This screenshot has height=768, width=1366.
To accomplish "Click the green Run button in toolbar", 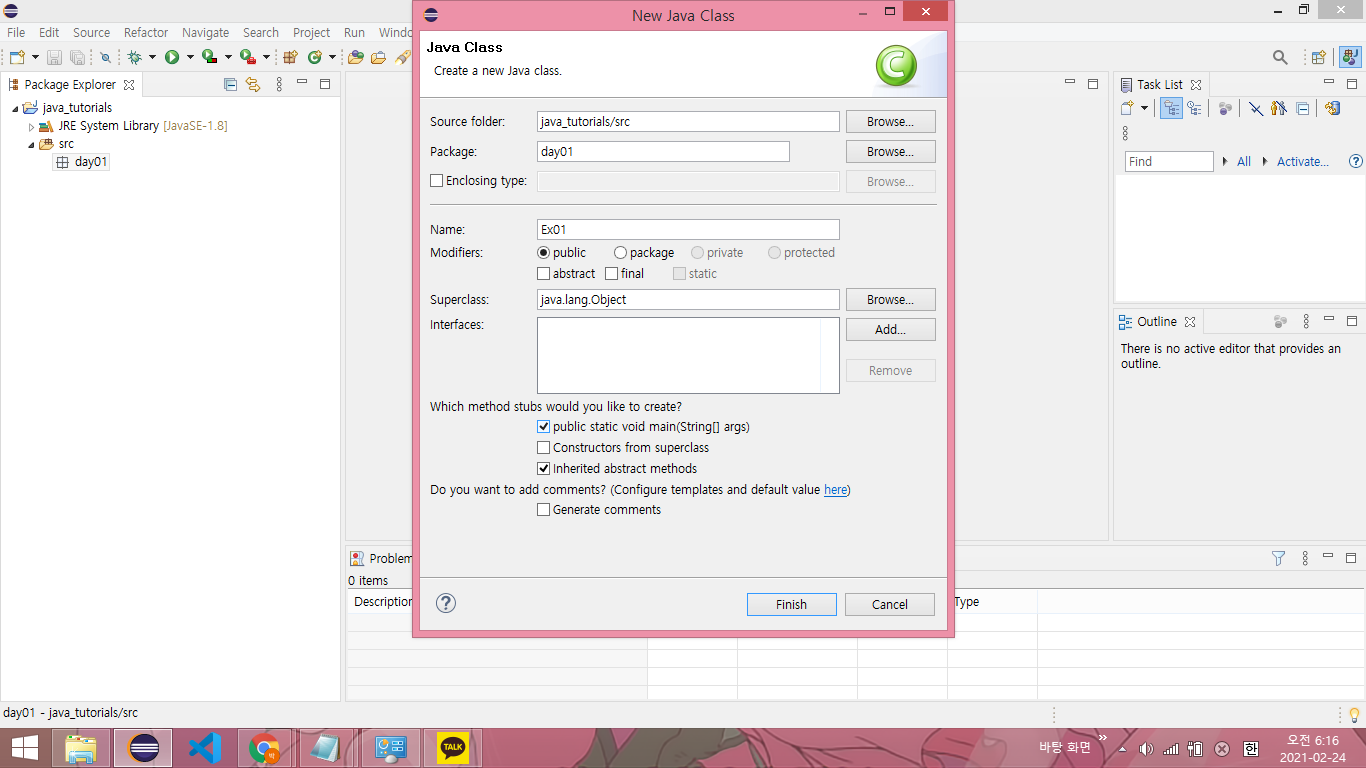I will coord(172,57).
